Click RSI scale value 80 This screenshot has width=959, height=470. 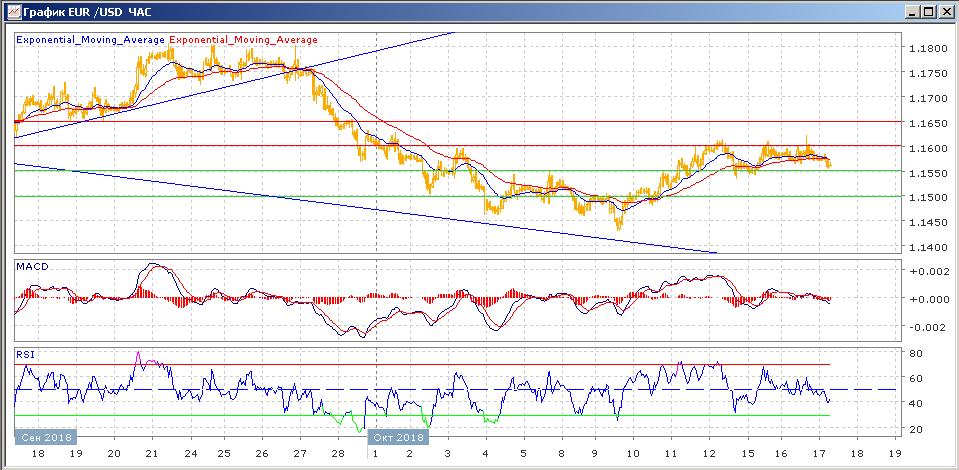pos(916,353)
